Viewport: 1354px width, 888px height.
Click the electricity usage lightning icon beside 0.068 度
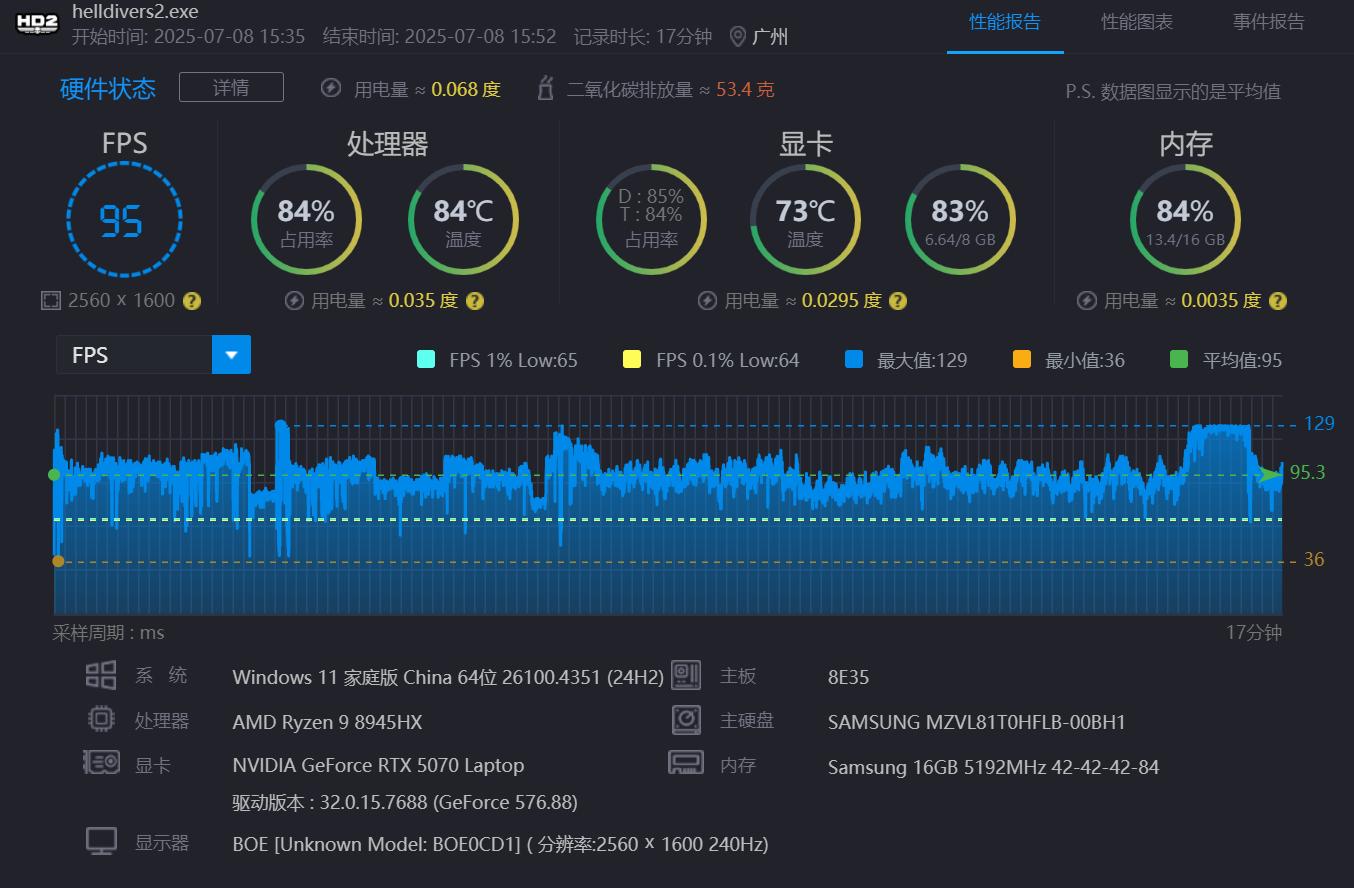tap(331, 89)
